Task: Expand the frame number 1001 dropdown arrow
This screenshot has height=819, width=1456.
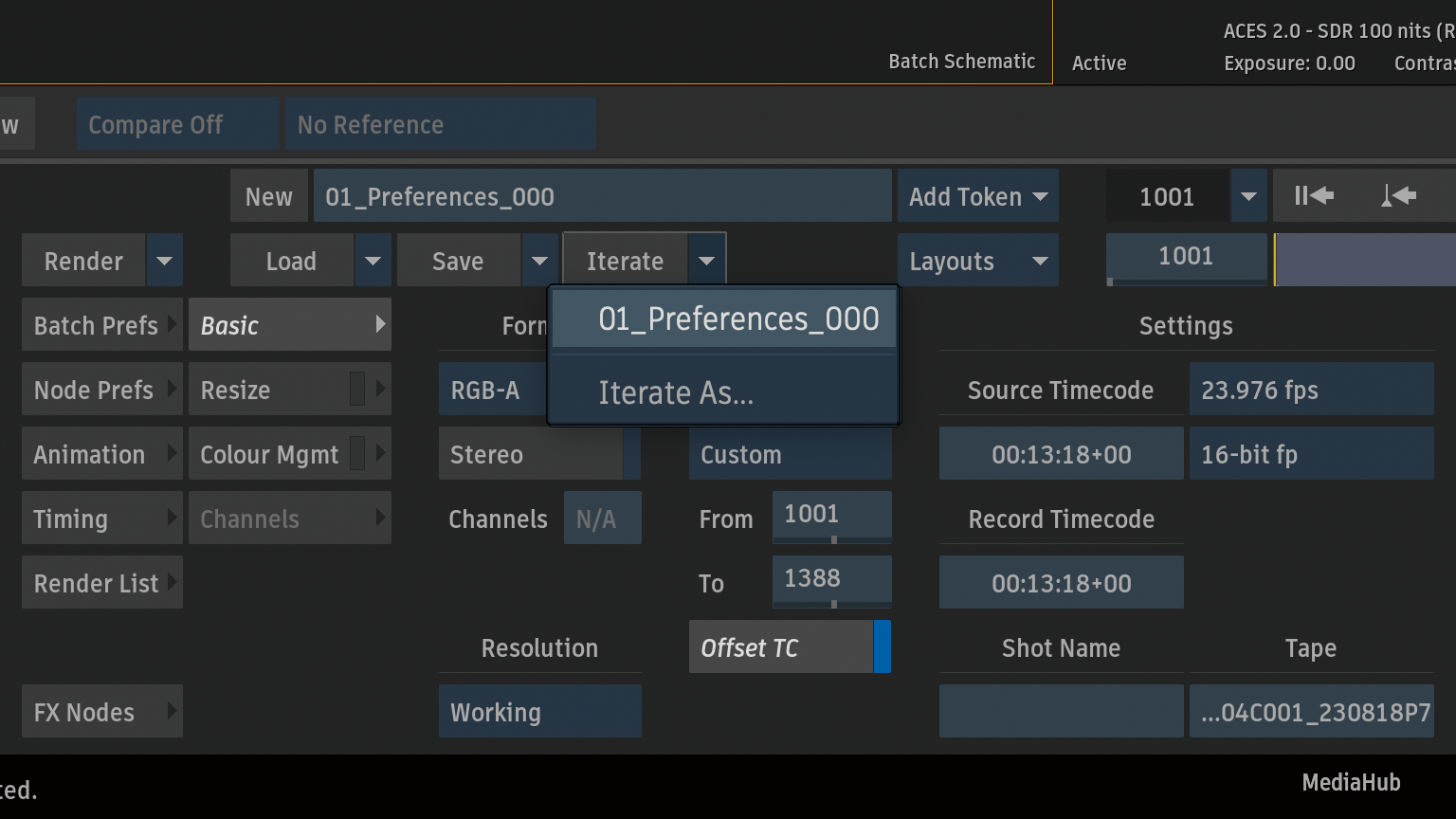Action: pyautogui.click(x=1248, y=196)
